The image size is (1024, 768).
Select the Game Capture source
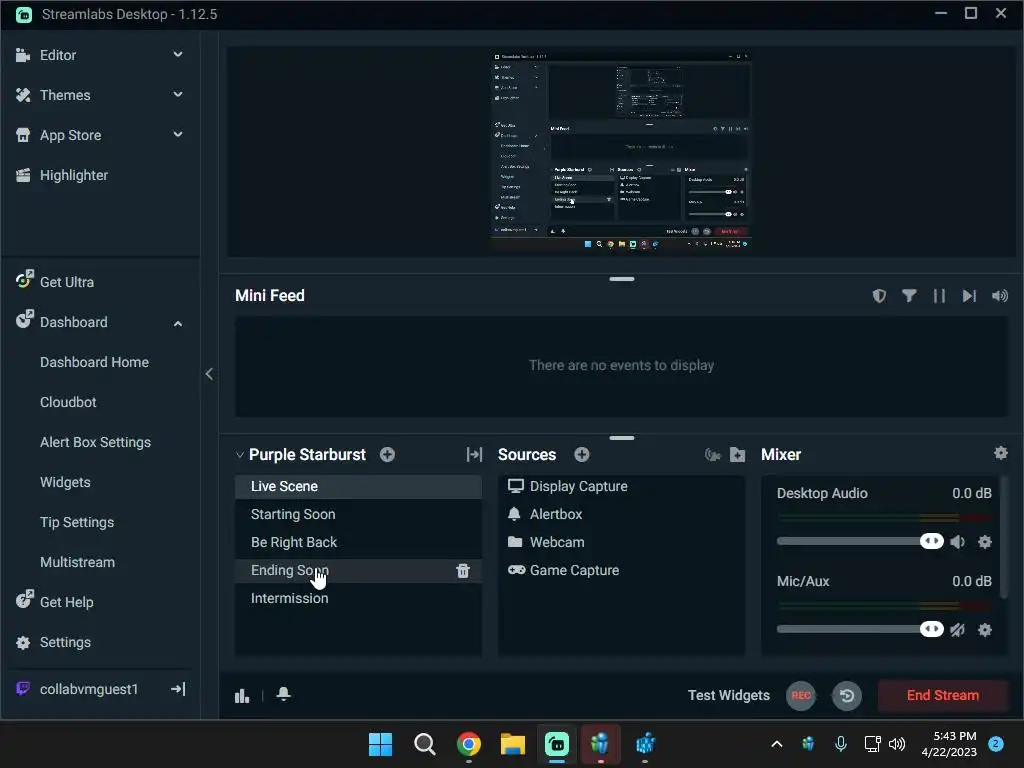(621, 571)
